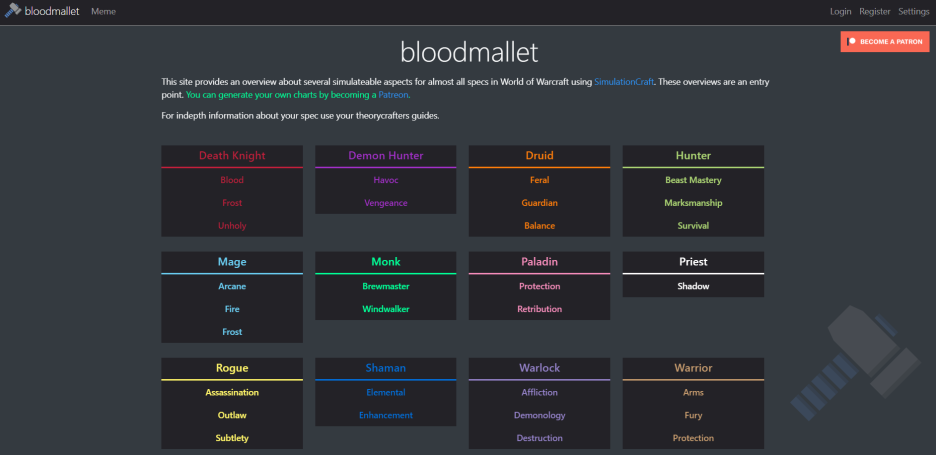Follow the SimulationCraft link

coord(624,82)
